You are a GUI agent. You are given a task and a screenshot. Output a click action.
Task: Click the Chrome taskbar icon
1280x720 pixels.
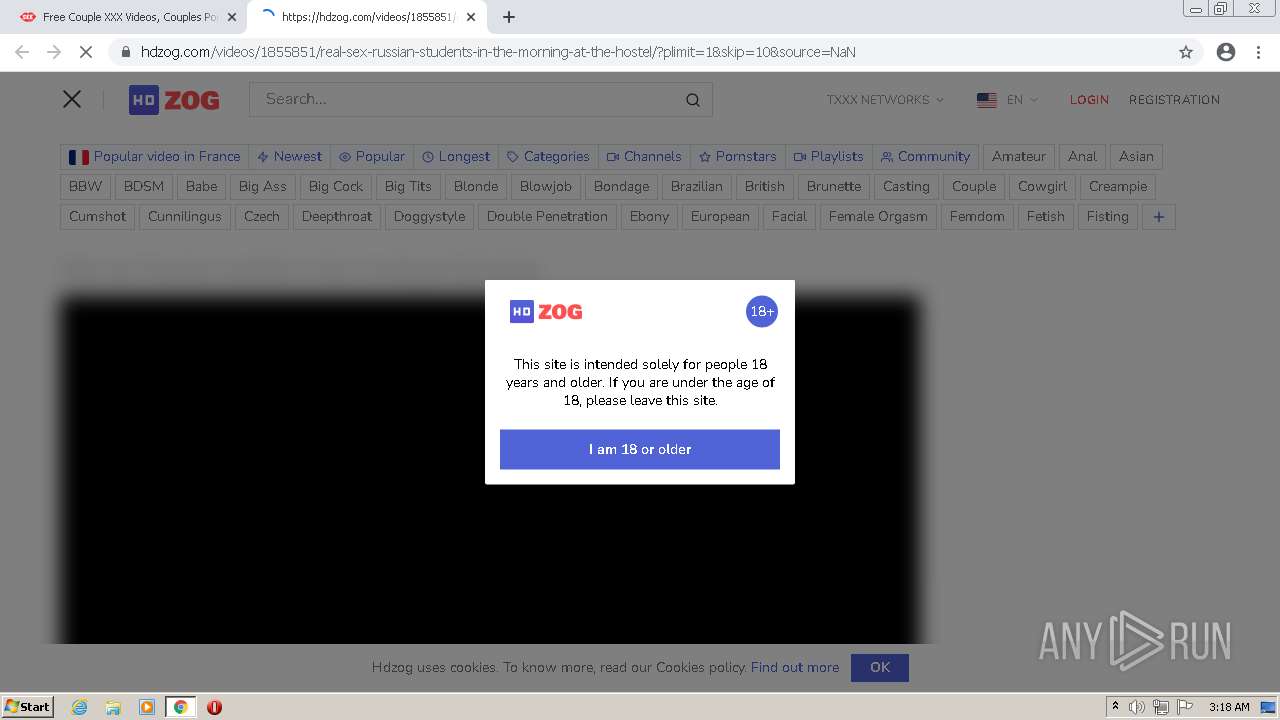tap(180, 707)
